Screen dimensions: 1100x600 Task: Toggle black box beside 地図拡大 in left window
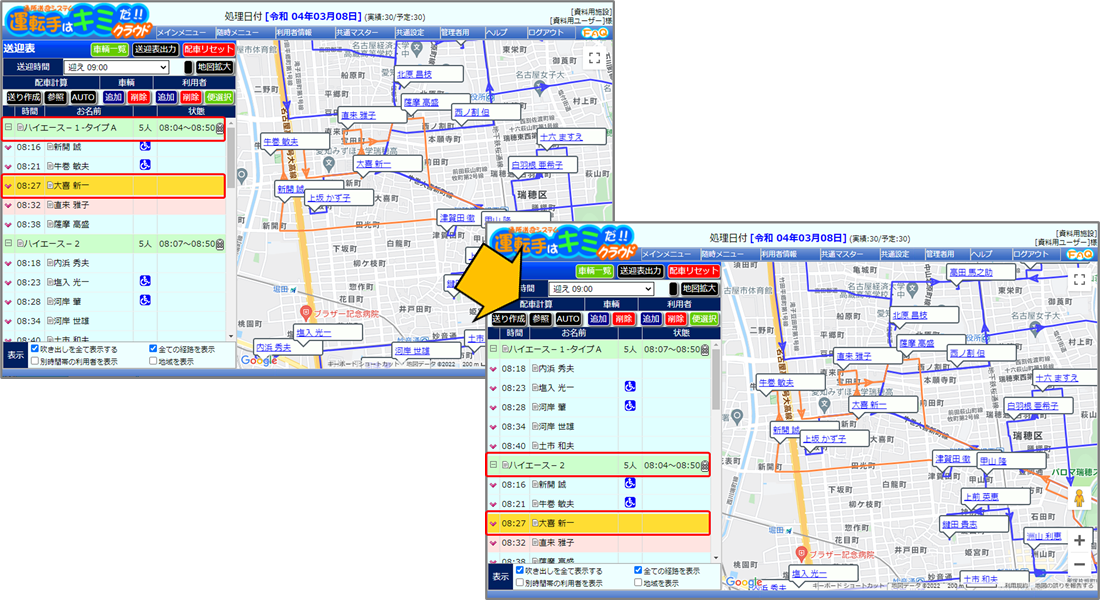pos(188,67)
